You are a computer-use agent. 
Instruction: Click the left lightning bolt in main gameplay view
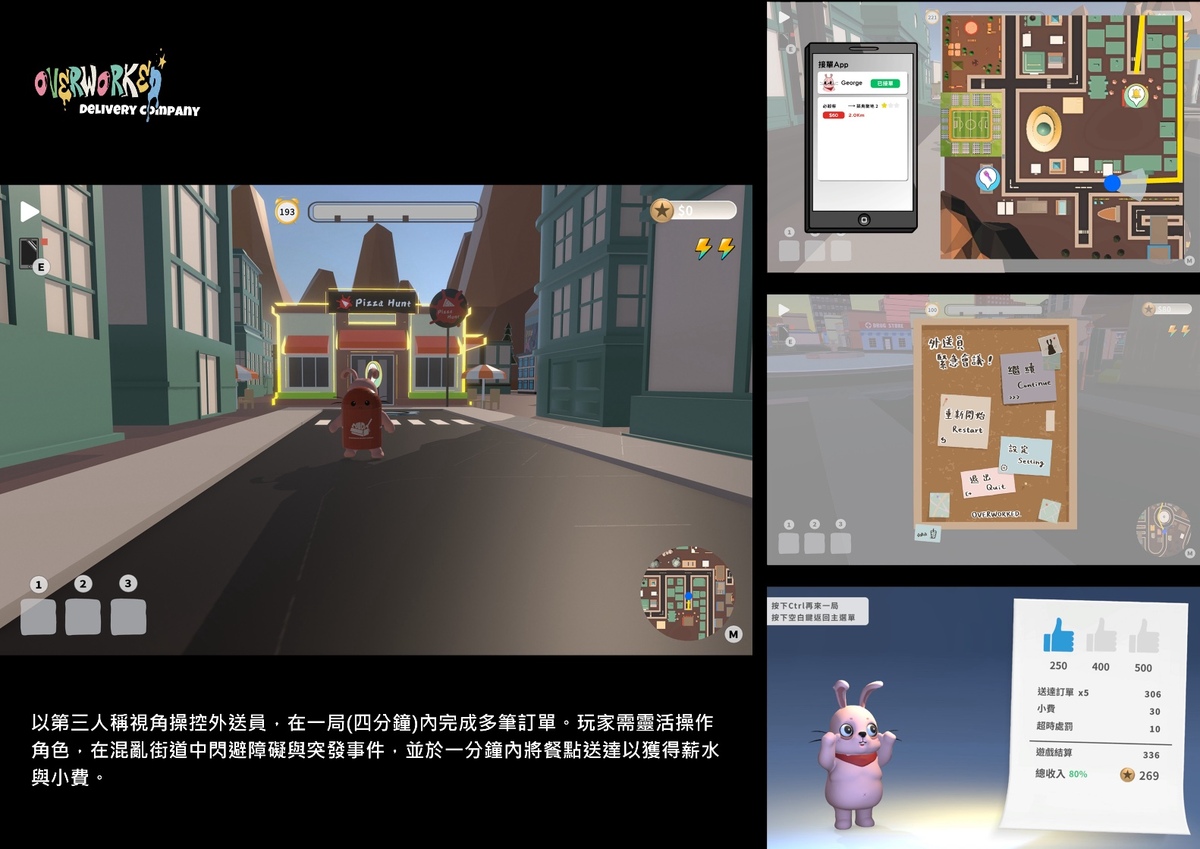(704, 248)
